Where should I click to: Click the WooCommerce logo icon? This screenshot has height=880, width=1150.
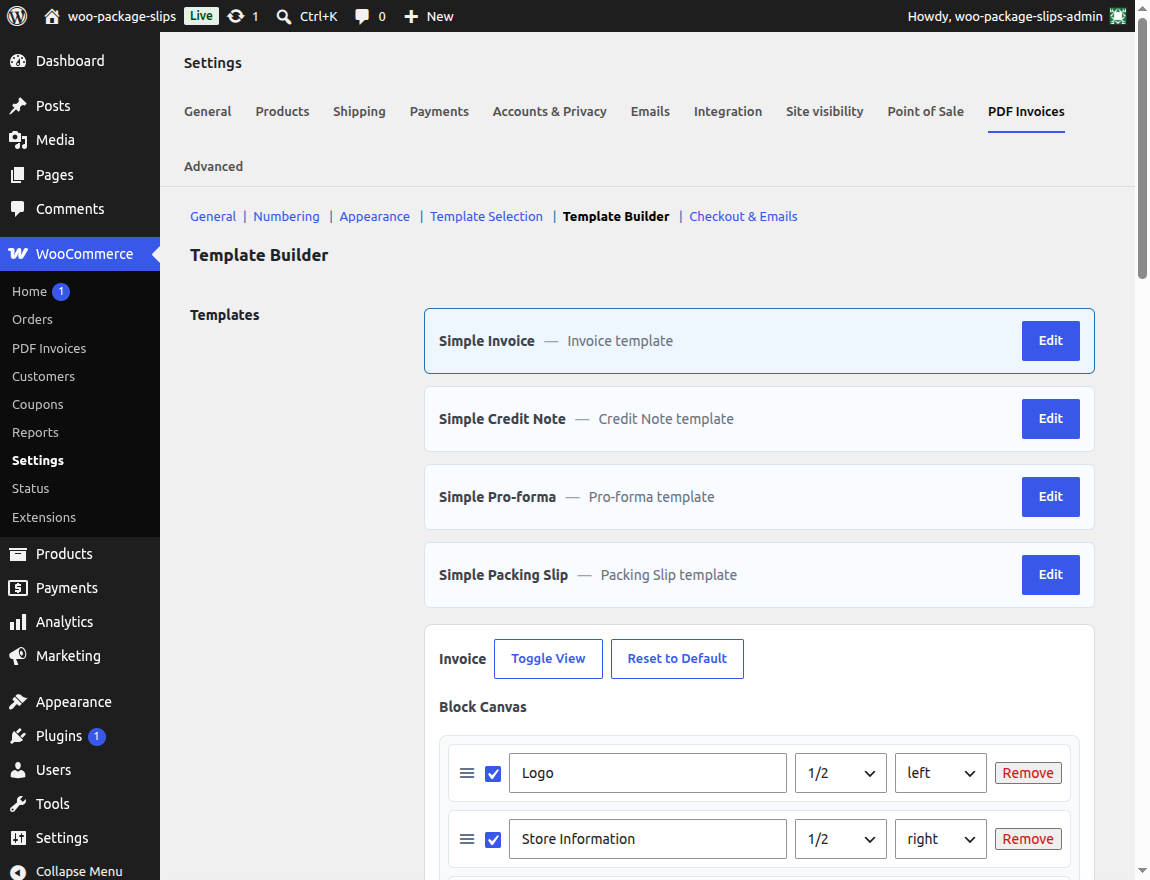point(18,254)
